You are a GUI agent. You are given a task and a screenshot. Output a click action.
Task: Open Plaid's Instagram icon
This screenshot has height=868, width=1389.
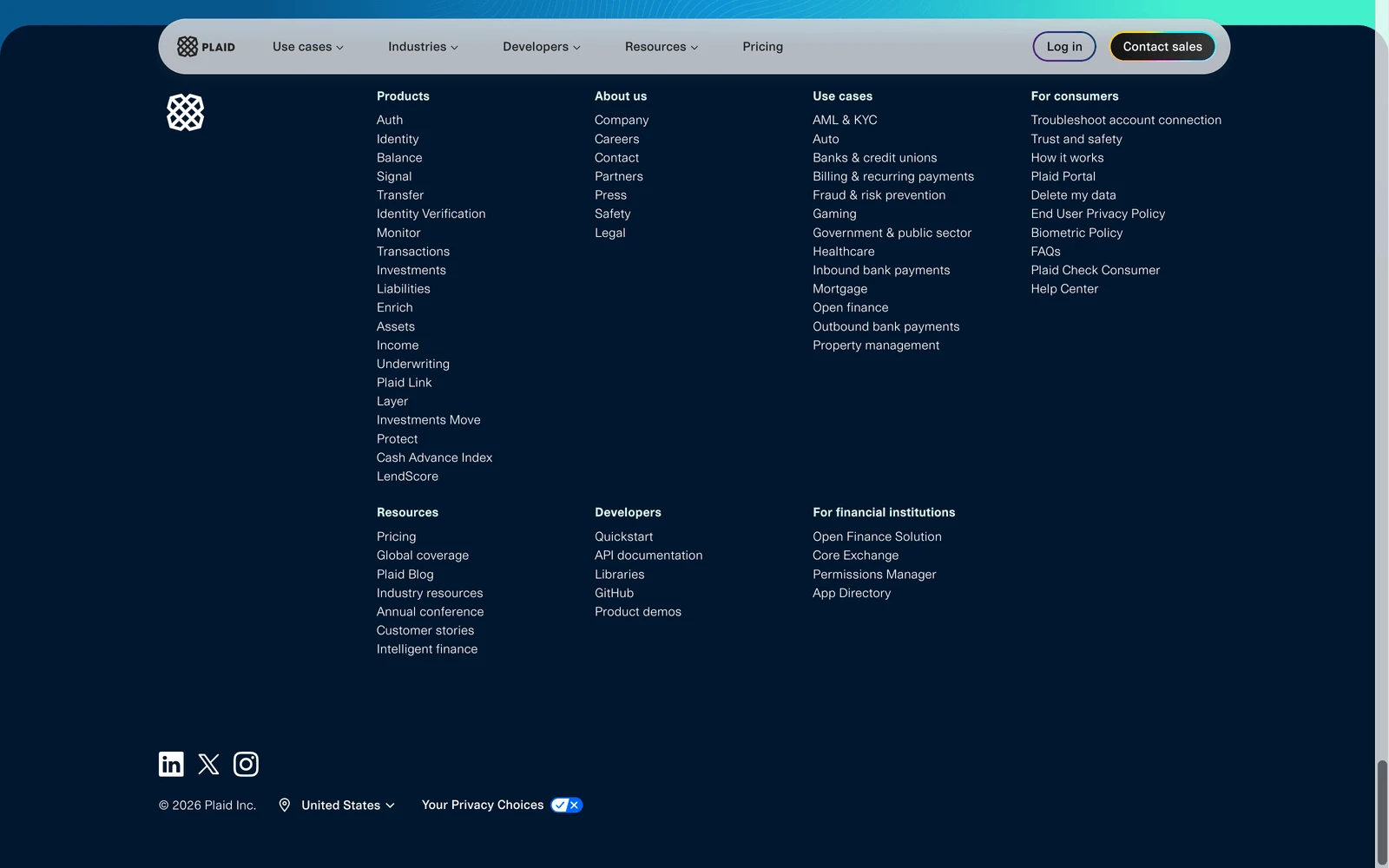[x=246, y=764]
